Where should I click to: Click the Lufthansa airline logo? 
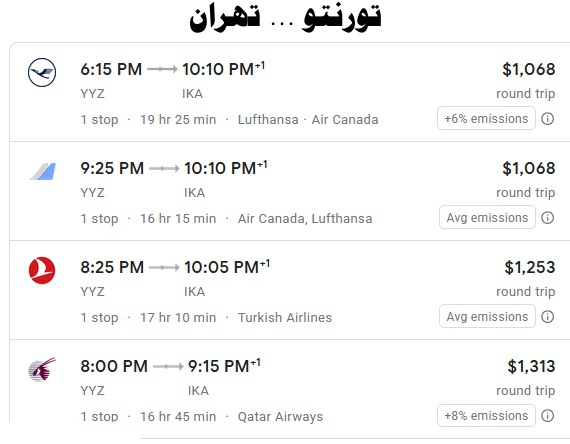pos(42,72)
